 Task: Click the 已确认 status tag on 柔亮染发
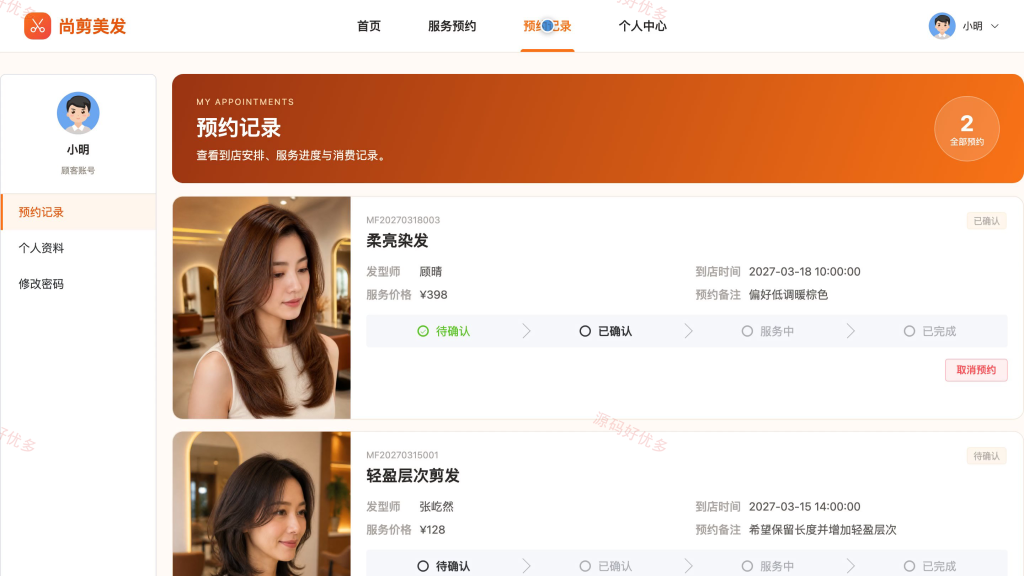[987, 221]
